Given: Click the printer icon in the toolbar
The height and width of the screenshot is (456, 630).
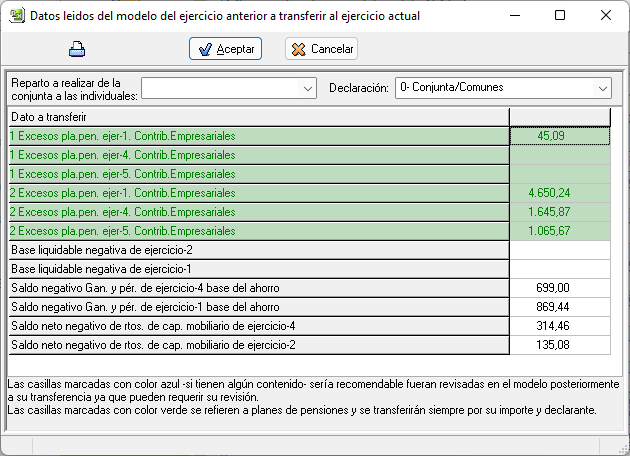Looking at the screenshot, I should [x=77, y=49].
